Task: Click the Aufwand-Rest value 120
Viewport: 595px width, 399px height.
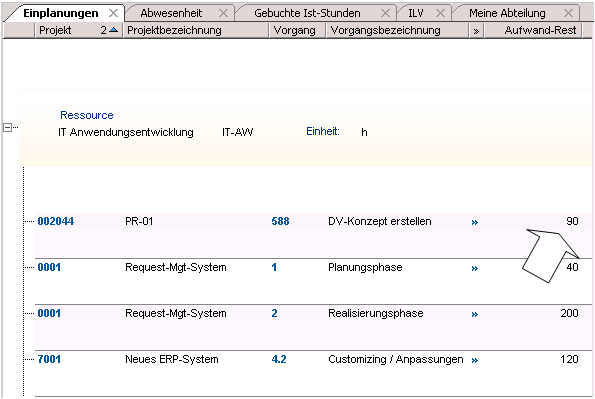Action: [569, 359]
